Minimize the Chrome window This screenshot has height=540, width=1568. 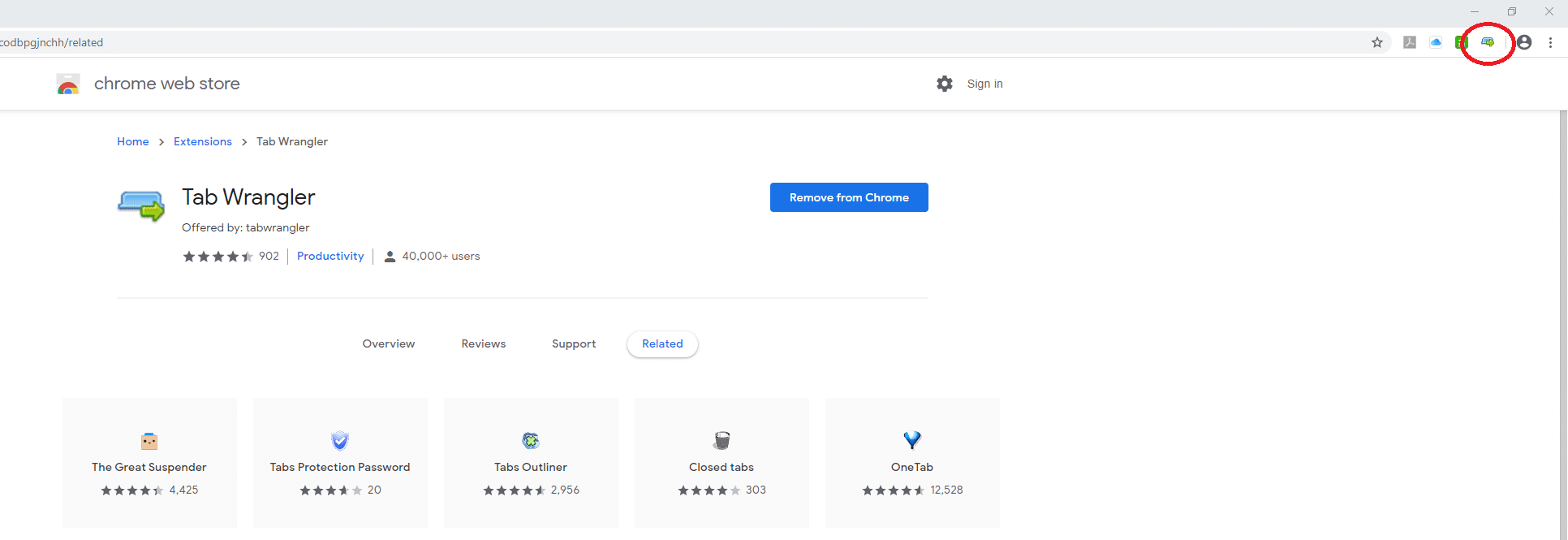[1475, 11]
